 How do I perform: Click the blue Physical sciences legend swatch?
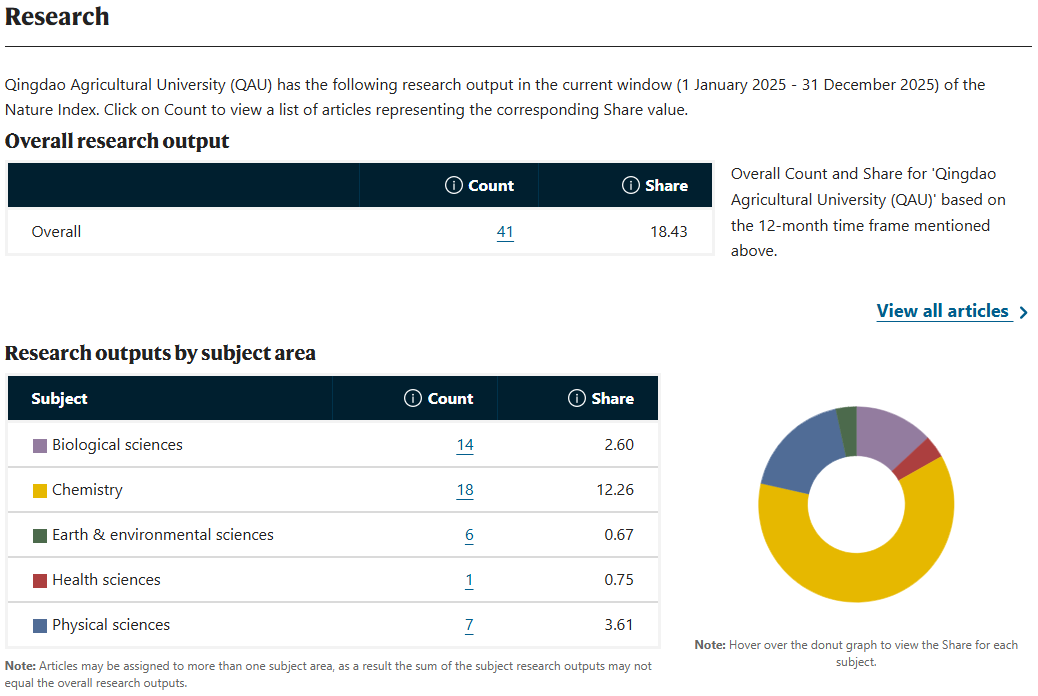pos(40,626)
